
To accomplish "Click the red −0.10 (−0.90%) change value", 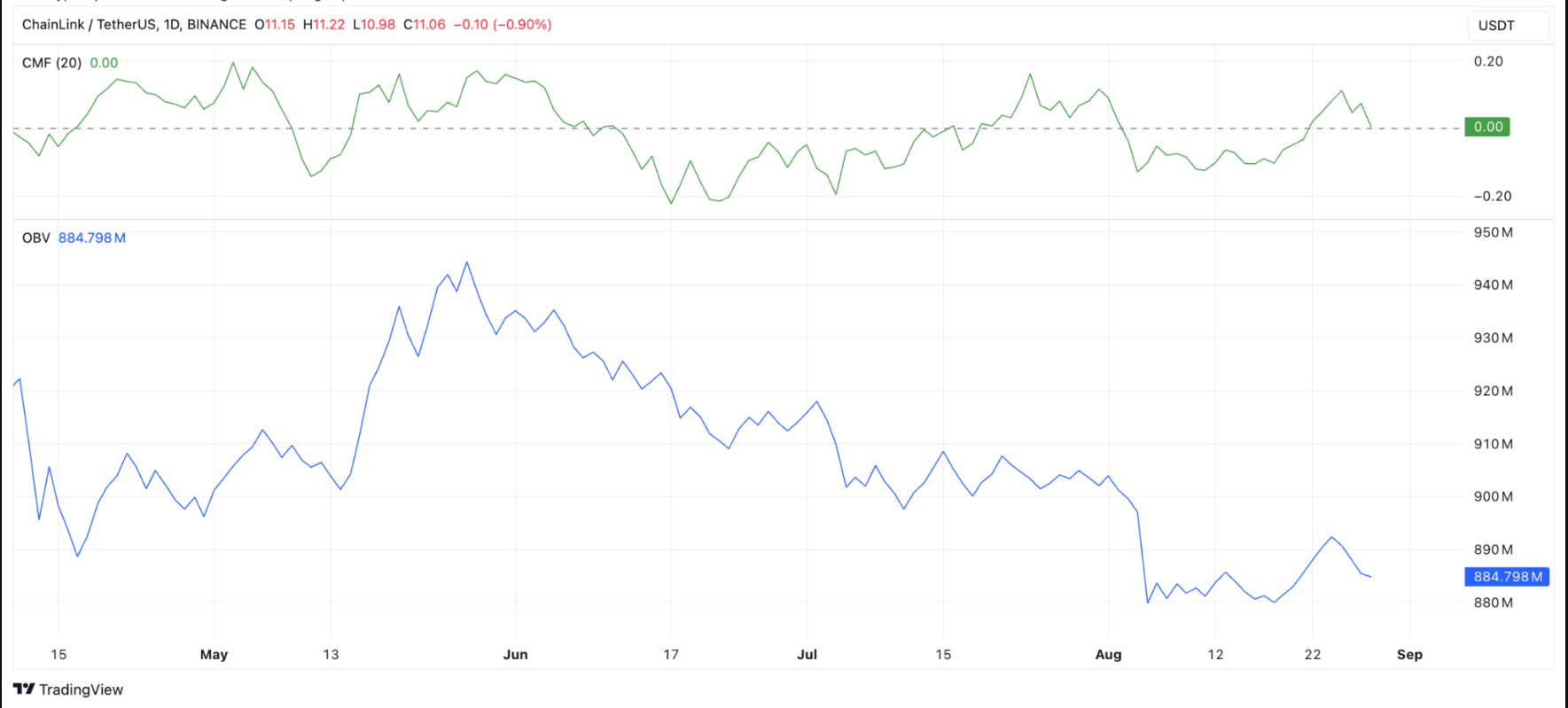I will coord(503,25).
